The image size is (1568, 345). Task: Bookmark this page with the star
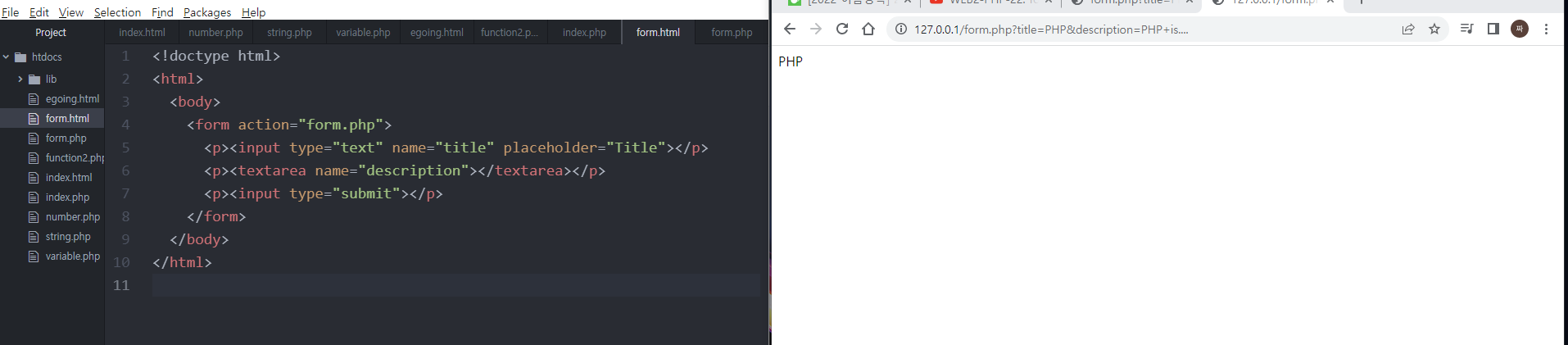pyautogui.click(x=1434, y=29)
